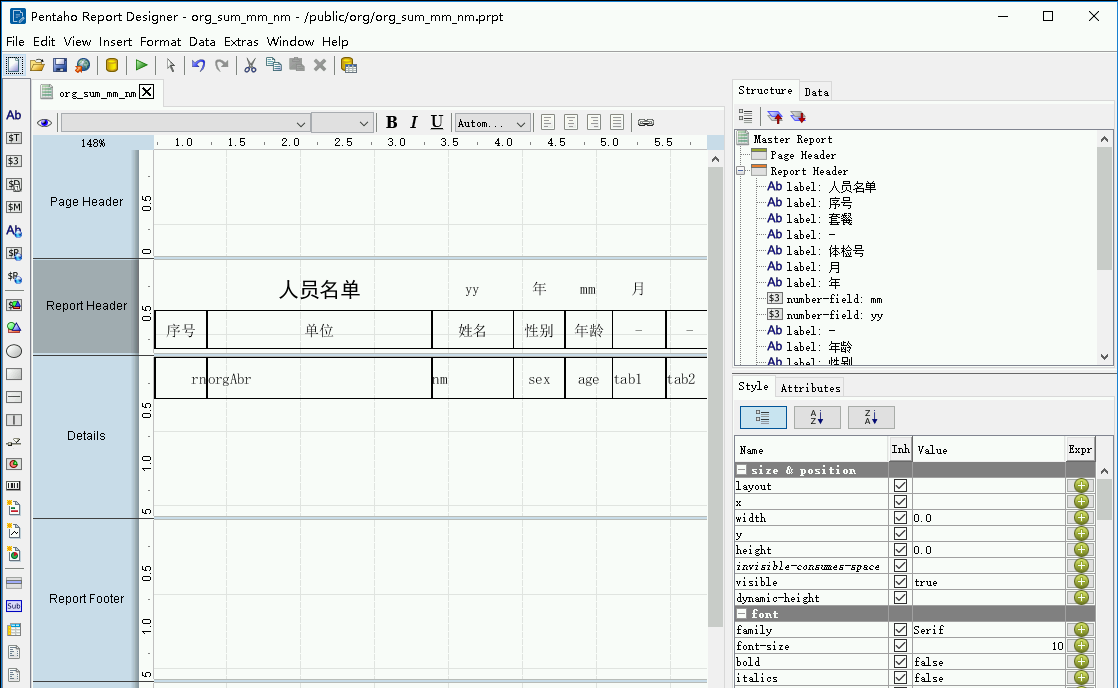Pick the message-field ($M) palette element
The image size is (1118, 688).
(x=14, y=207)
